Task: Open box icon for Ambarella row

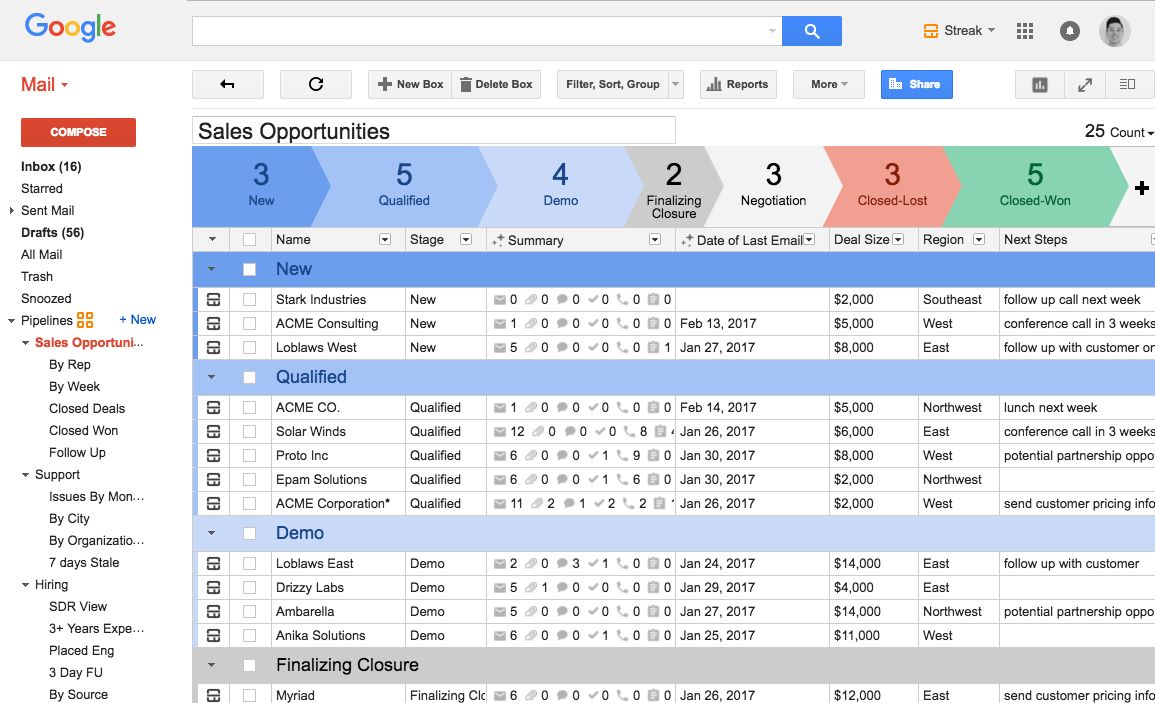Action: (x=214, y=611)
